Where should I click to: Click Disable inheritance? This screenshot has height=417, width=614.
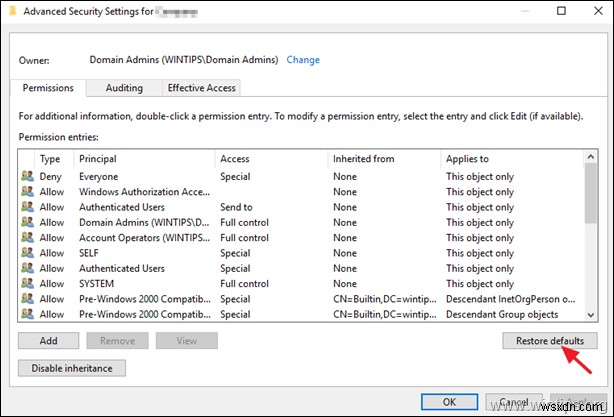72,368
